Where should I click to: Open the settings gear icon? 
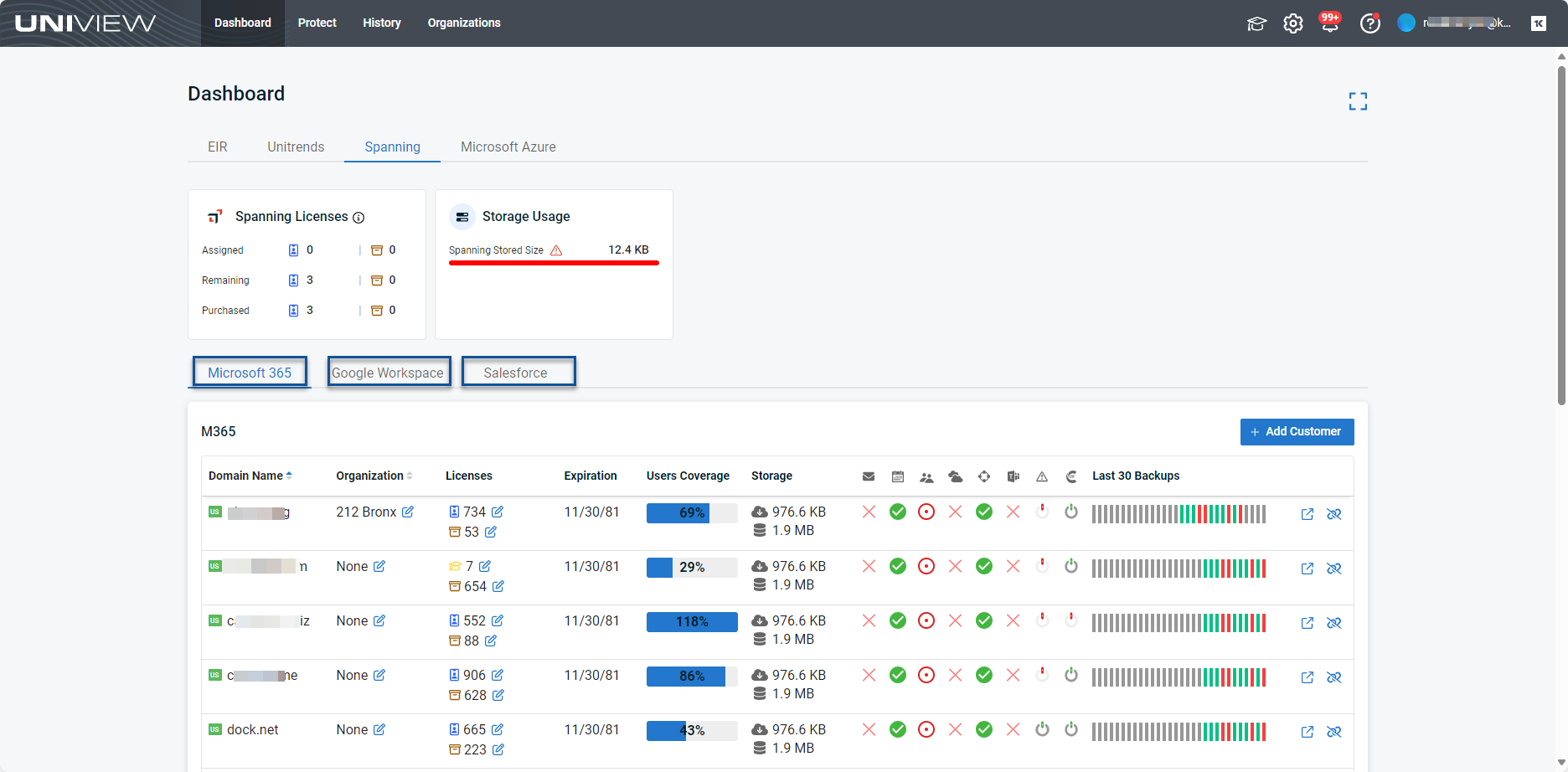point(1293,23)
